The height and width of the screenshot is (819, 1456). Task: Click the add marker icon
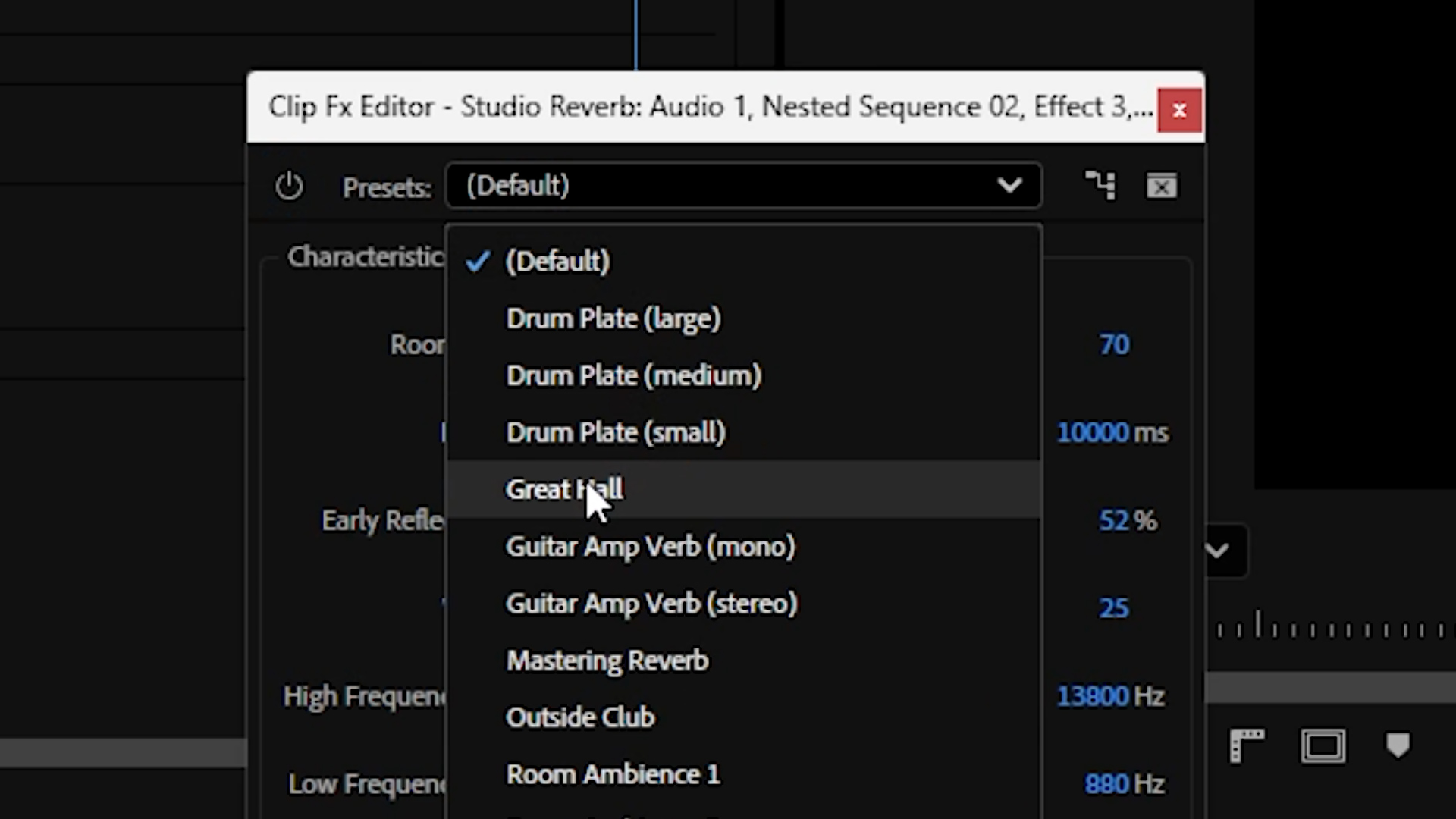tap(1398, 745)
